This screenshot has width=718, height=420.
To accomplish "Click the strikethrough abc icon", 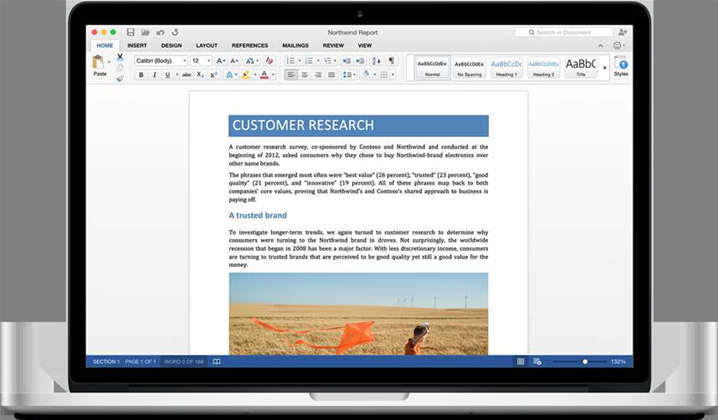I will pyautogui.click(x=186, y=75).
